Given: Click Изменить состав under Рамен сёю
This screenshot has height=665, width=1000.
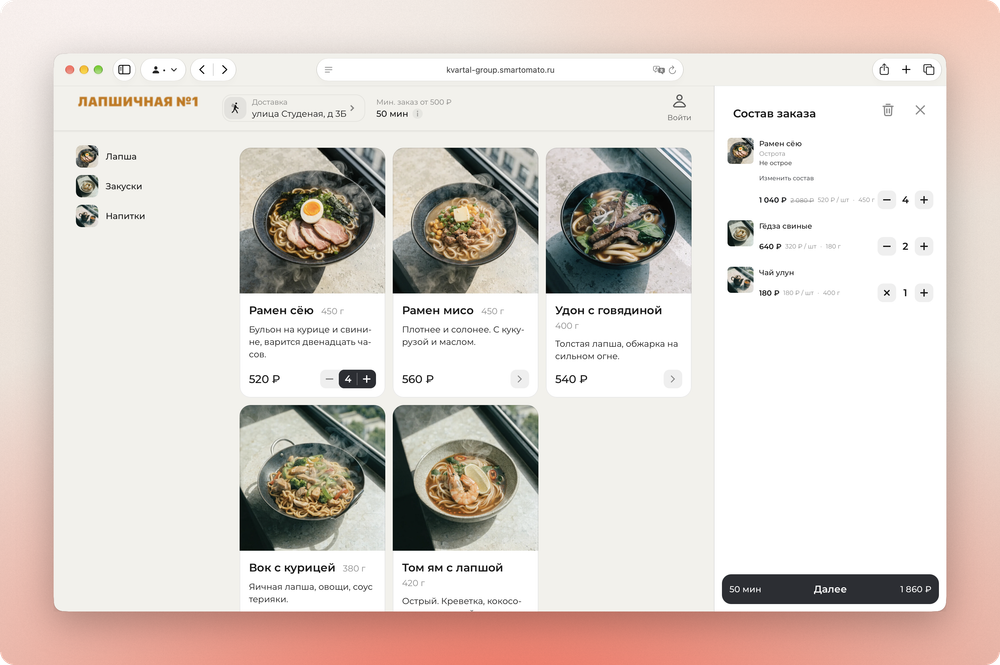Looking at the screenshot, I should coord(786,179).
